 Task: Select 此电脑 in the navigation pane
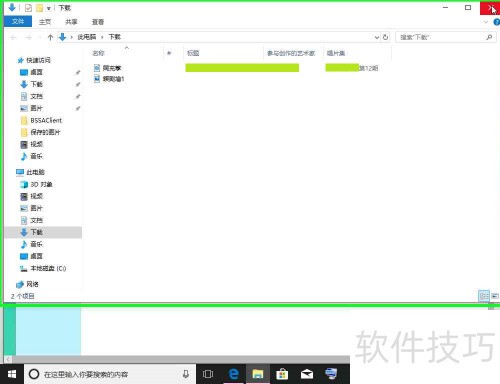[35, 172]
